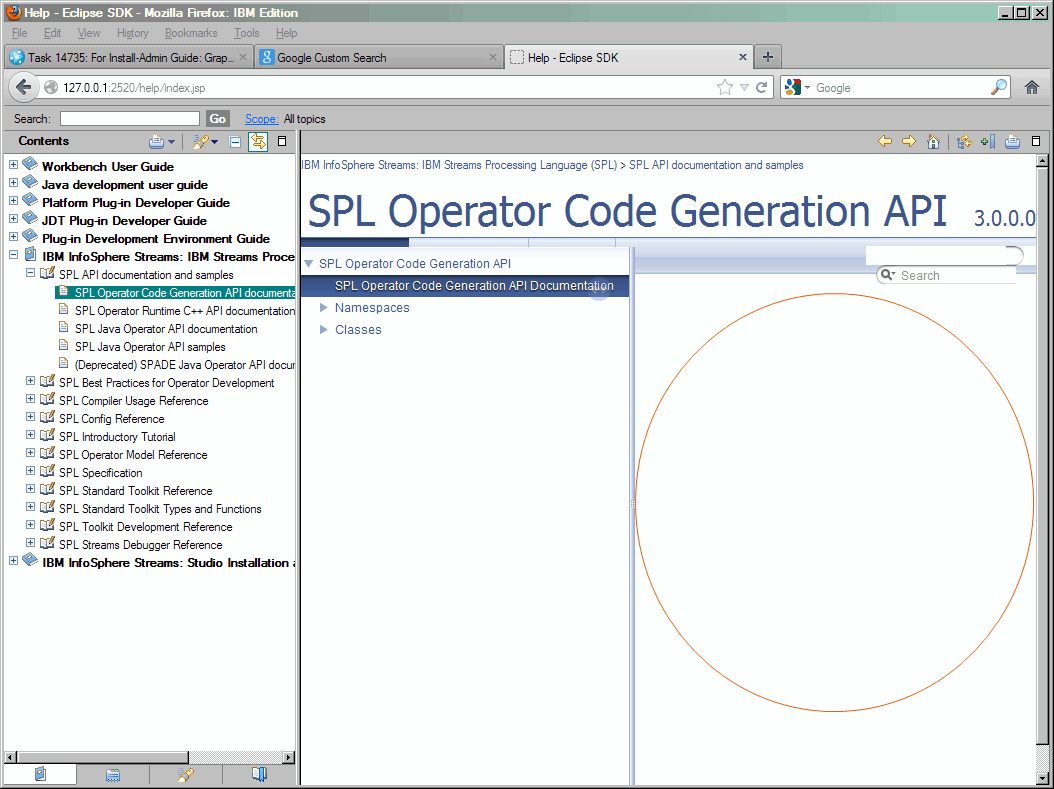Open the Edit menu
This screenshot has height=789, width=1054.
52,33
